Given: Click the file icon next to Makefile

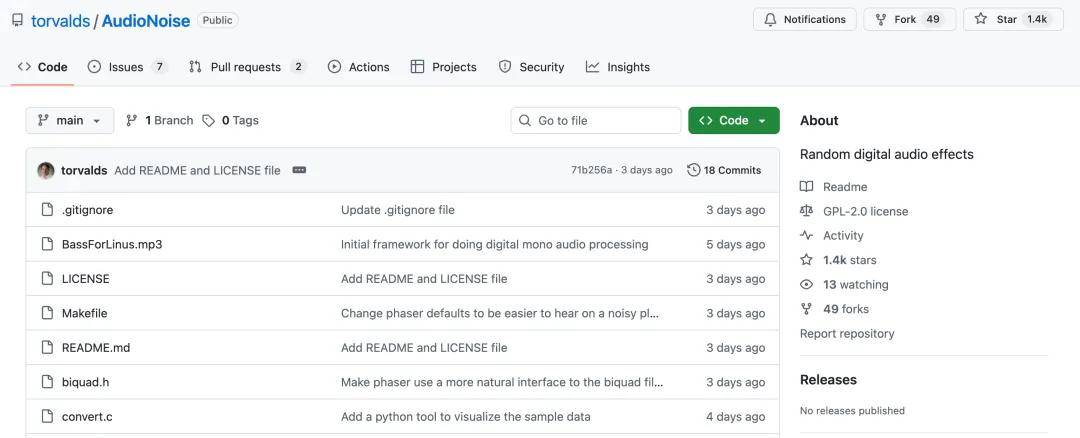Looking at the screenshot, I should pyautogui.click(x=47, y=313).
